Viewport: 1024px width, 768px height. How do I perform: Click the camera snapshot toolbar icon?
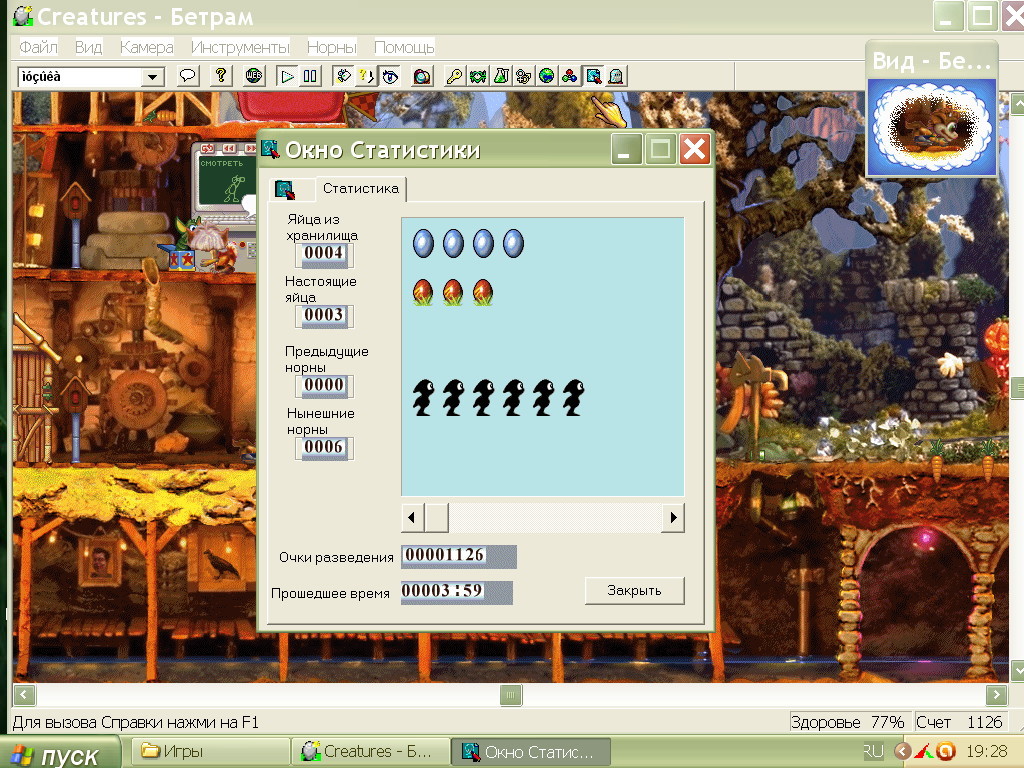pyautogui.click(x=422, y=76)
